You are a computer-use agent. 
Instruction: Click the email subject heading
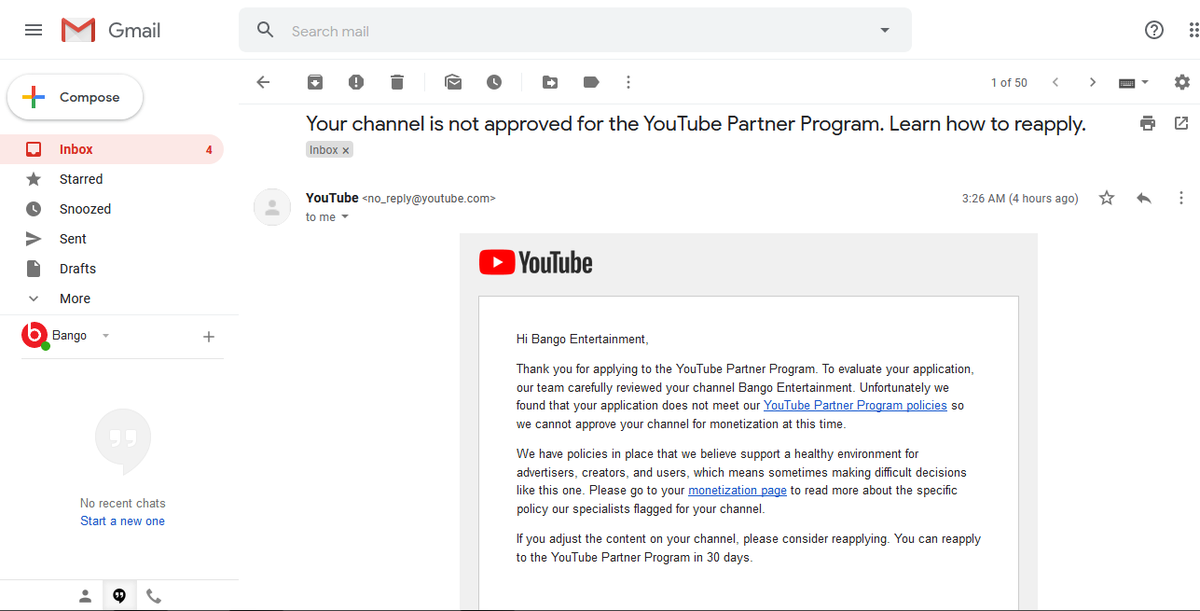pyautogui.click(x=695, y=124)
